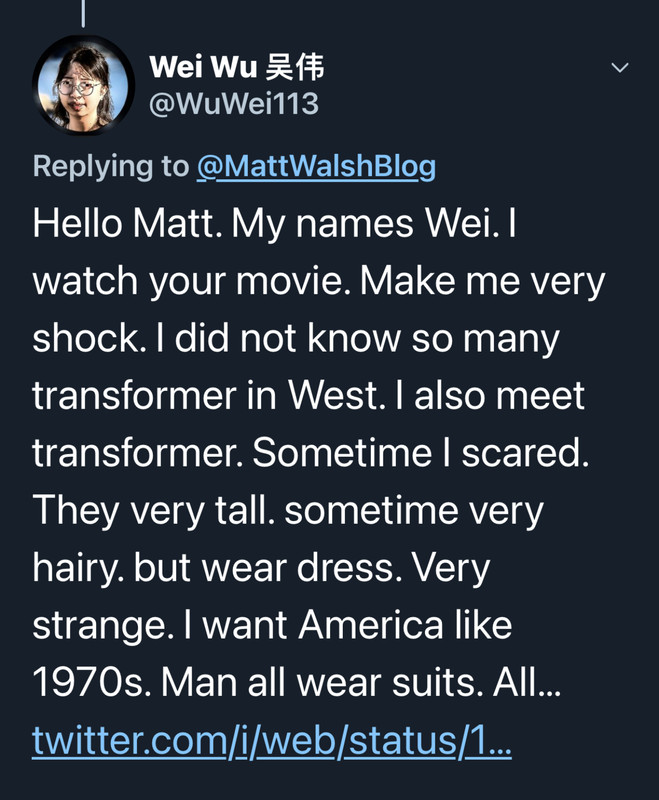Open the truncated twitter.com/i/web/status link
Image resolution: width=659 pixels, height=800 pixels.
pyautogui.click(x=271, y=741)
